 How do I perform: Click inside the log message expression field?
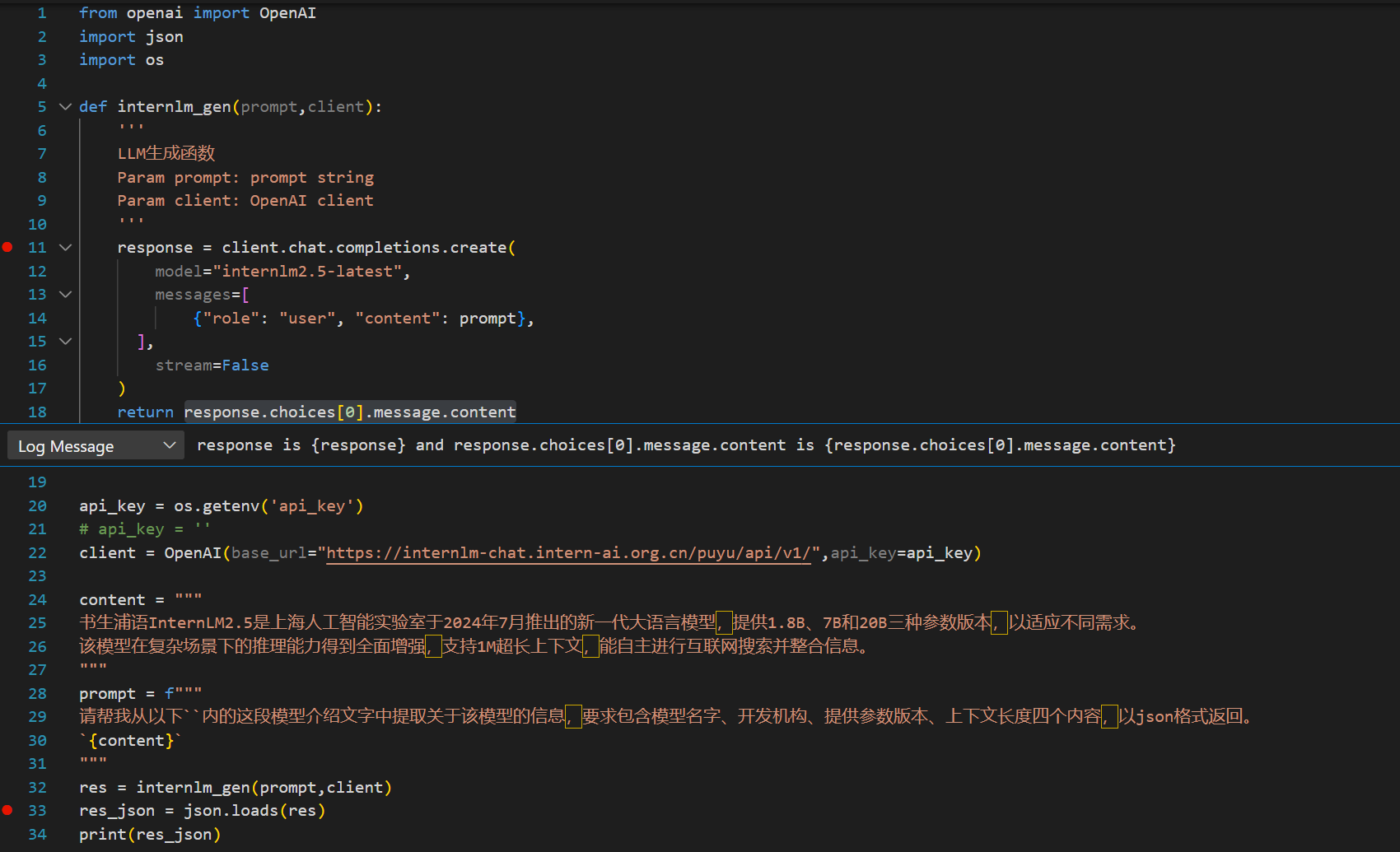[684, 445]
